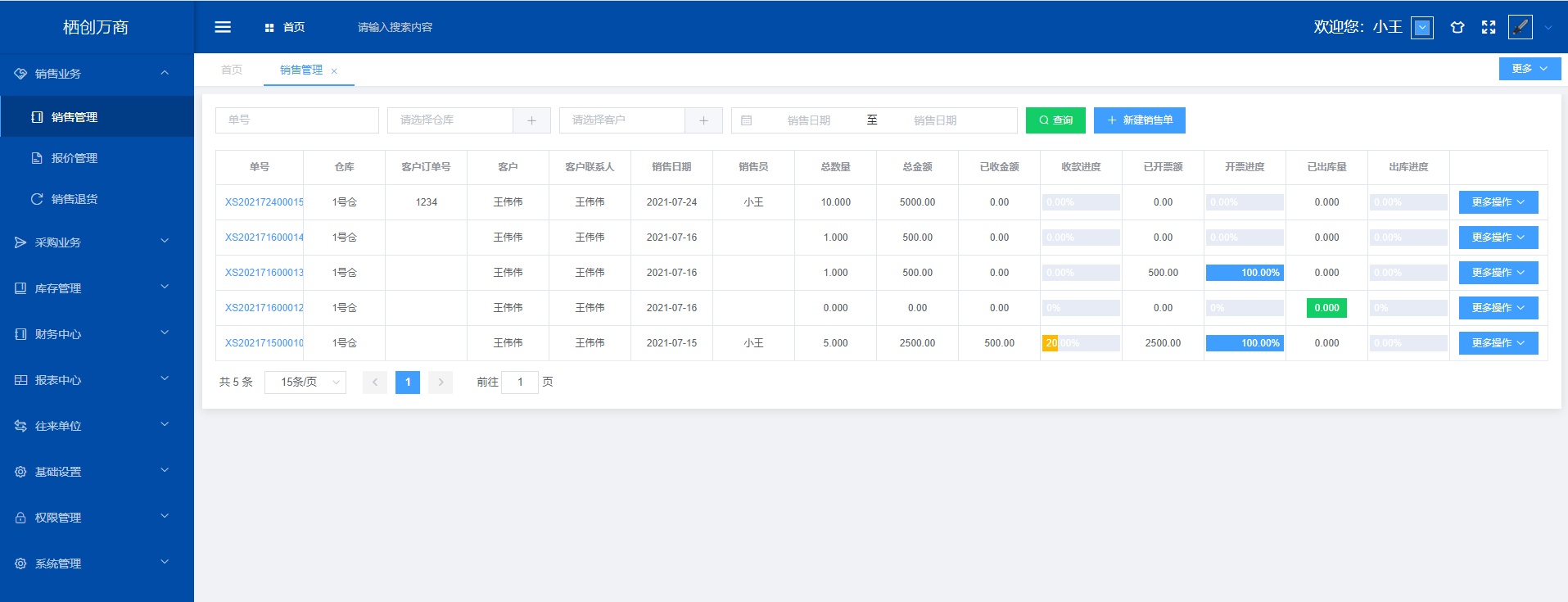The width and height of the screenshot is (1568, 602).
Task: Open dropdown arrow beside avatar
Action: pos(1548,27)
